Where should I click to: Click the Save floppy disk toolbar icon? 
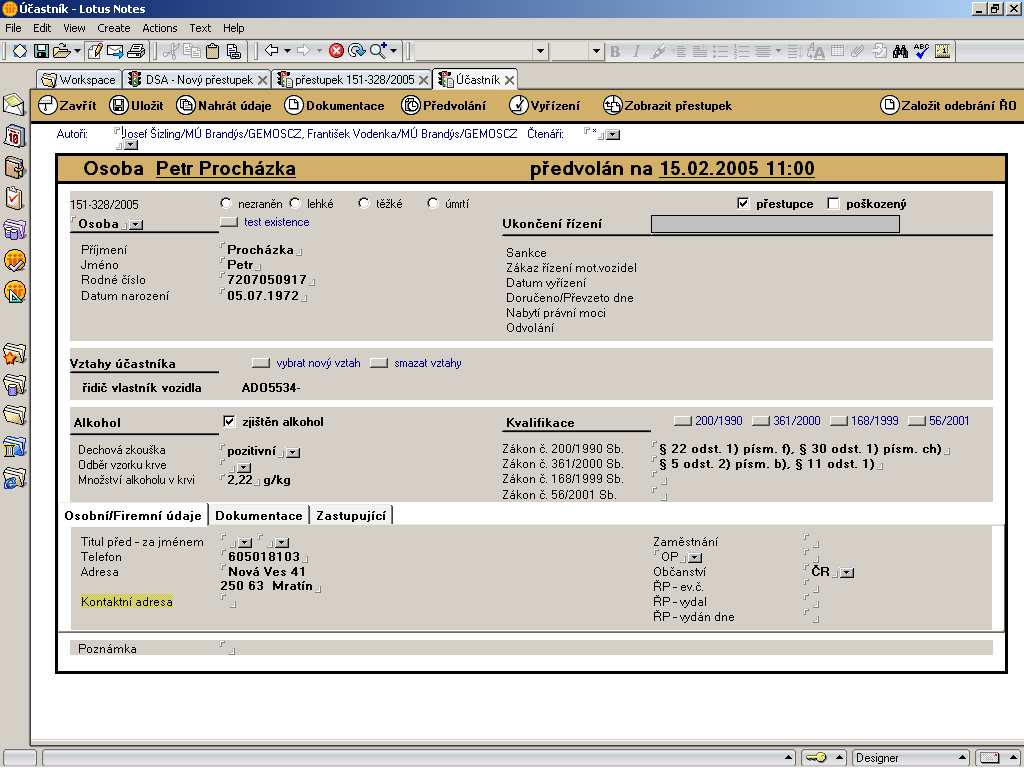pos(41,51)
